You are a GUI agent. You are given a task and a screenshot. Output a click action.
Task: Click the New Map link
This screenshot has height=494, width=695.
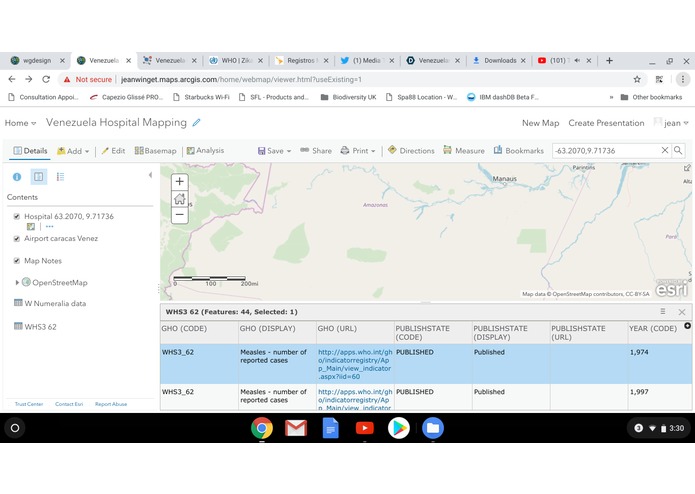pos(540,123)
